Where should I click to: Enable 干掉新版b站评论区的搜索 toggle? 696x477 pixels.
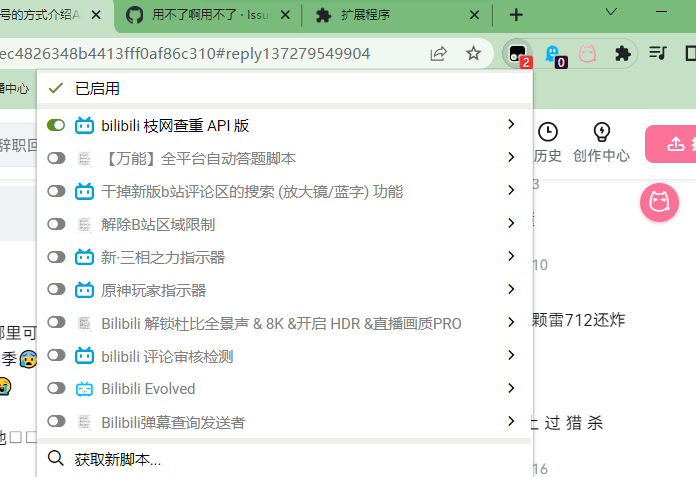coord(56,191)
